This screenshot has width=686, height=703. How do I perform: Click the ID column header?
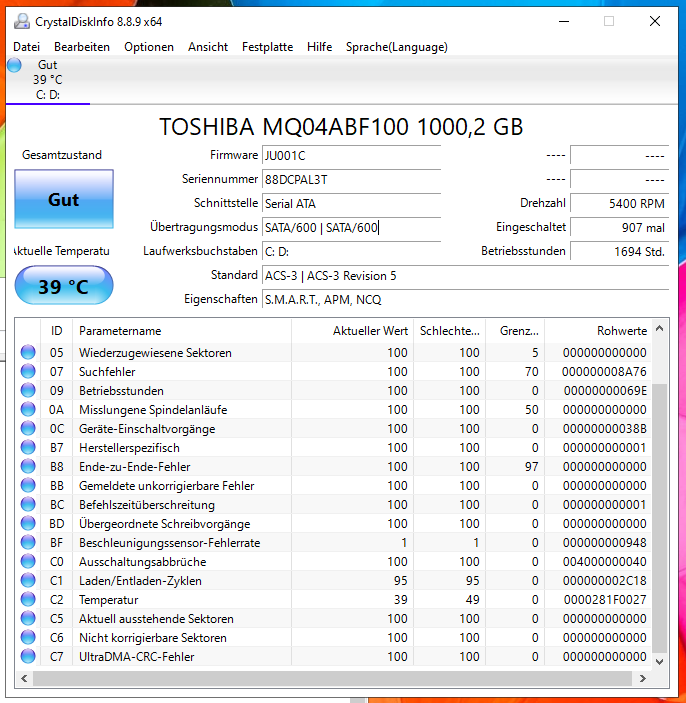pyautogui.click(x=56, y=331)
